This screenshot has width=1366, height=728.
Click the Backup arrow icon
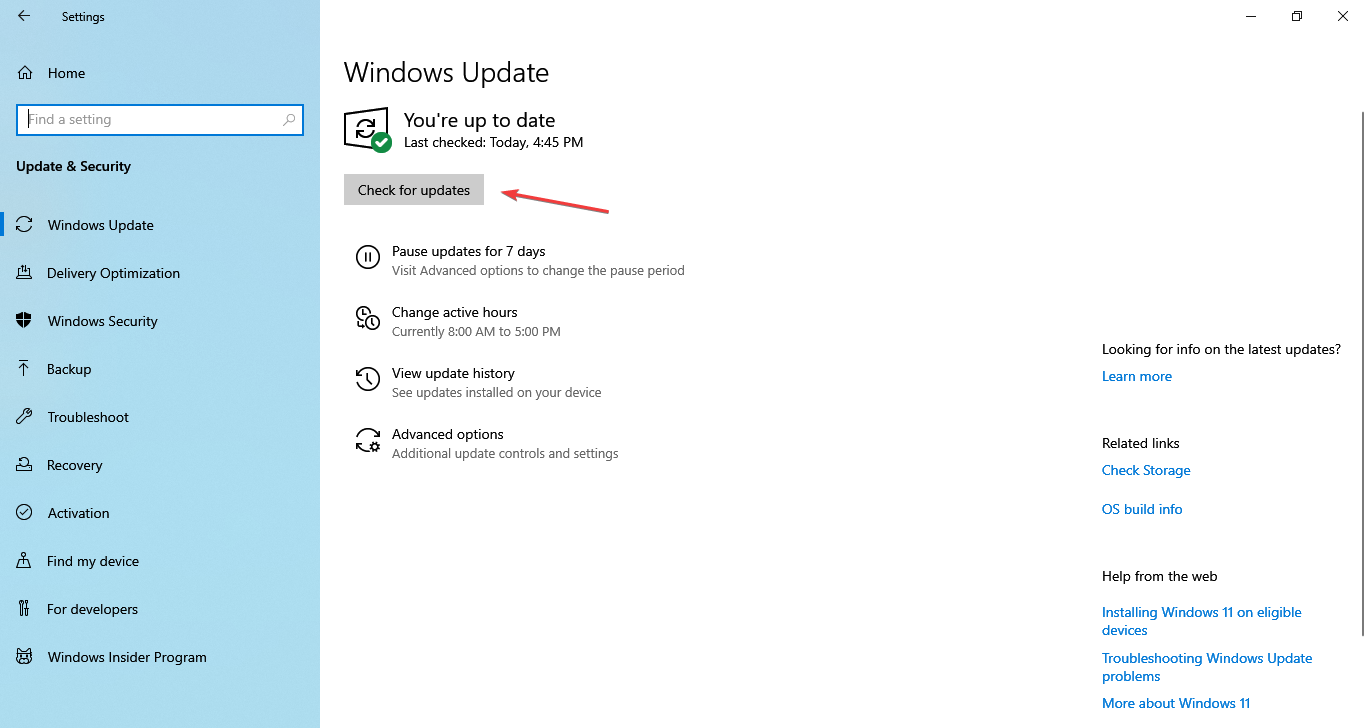[25, 369]
